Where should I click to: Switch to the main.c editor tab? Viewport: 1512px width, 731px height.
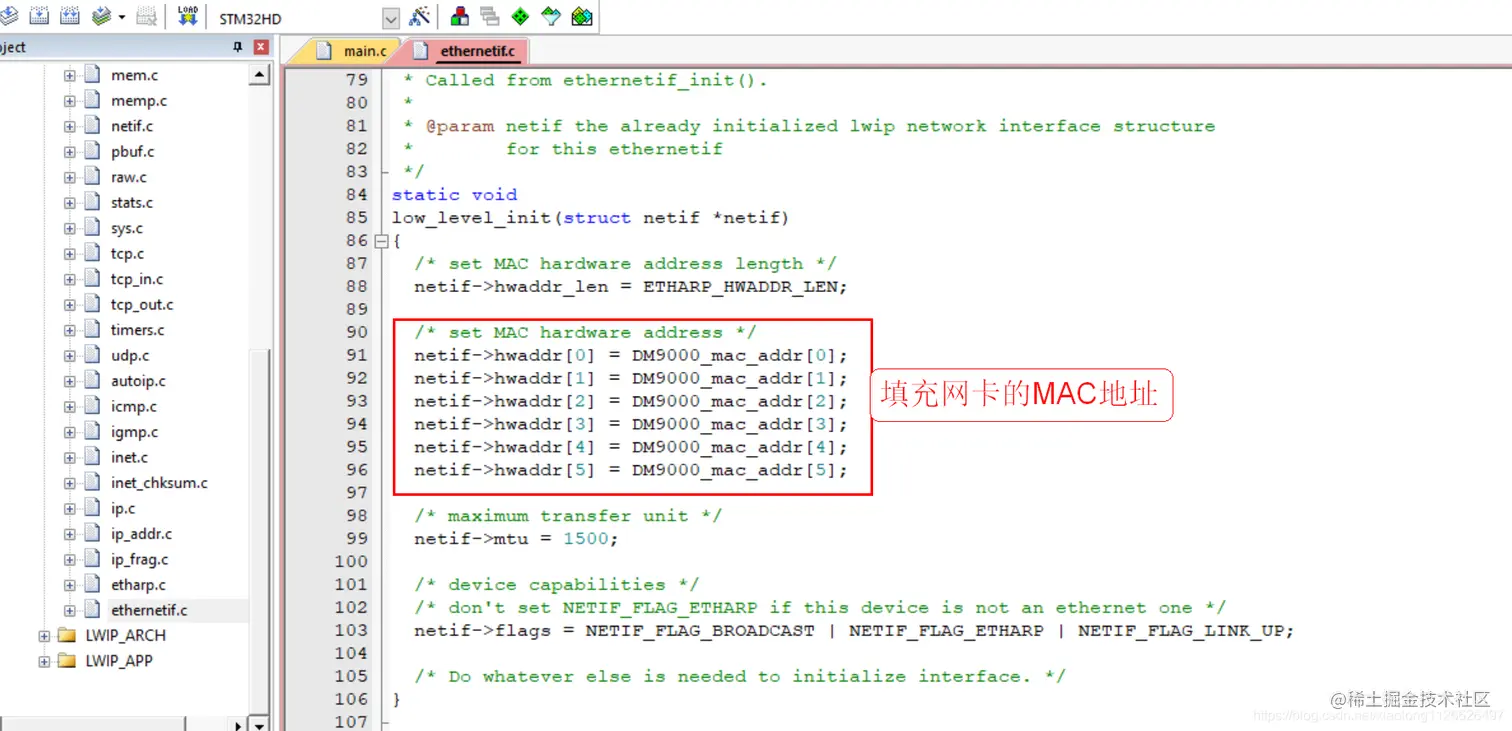(352, 51)
